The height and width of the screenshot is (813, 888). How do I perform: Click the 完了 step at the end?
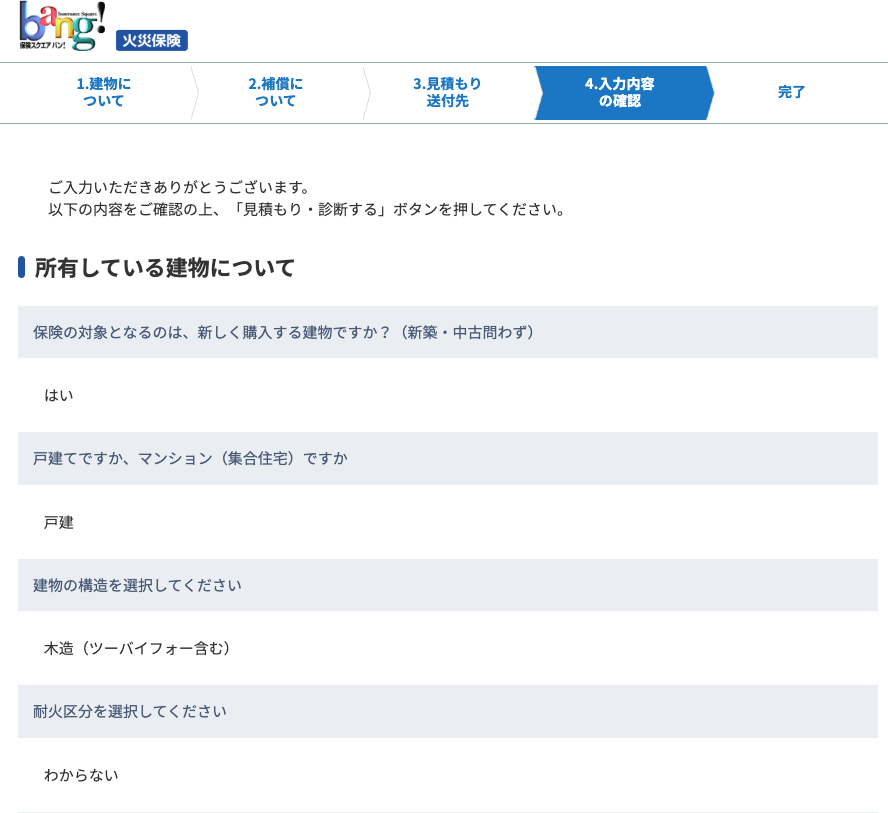[791, 92]
